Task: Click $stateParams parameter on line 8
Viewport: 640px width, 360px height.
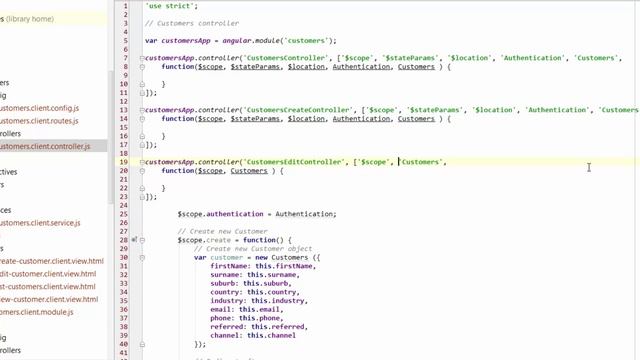Action: click(255, 67)
